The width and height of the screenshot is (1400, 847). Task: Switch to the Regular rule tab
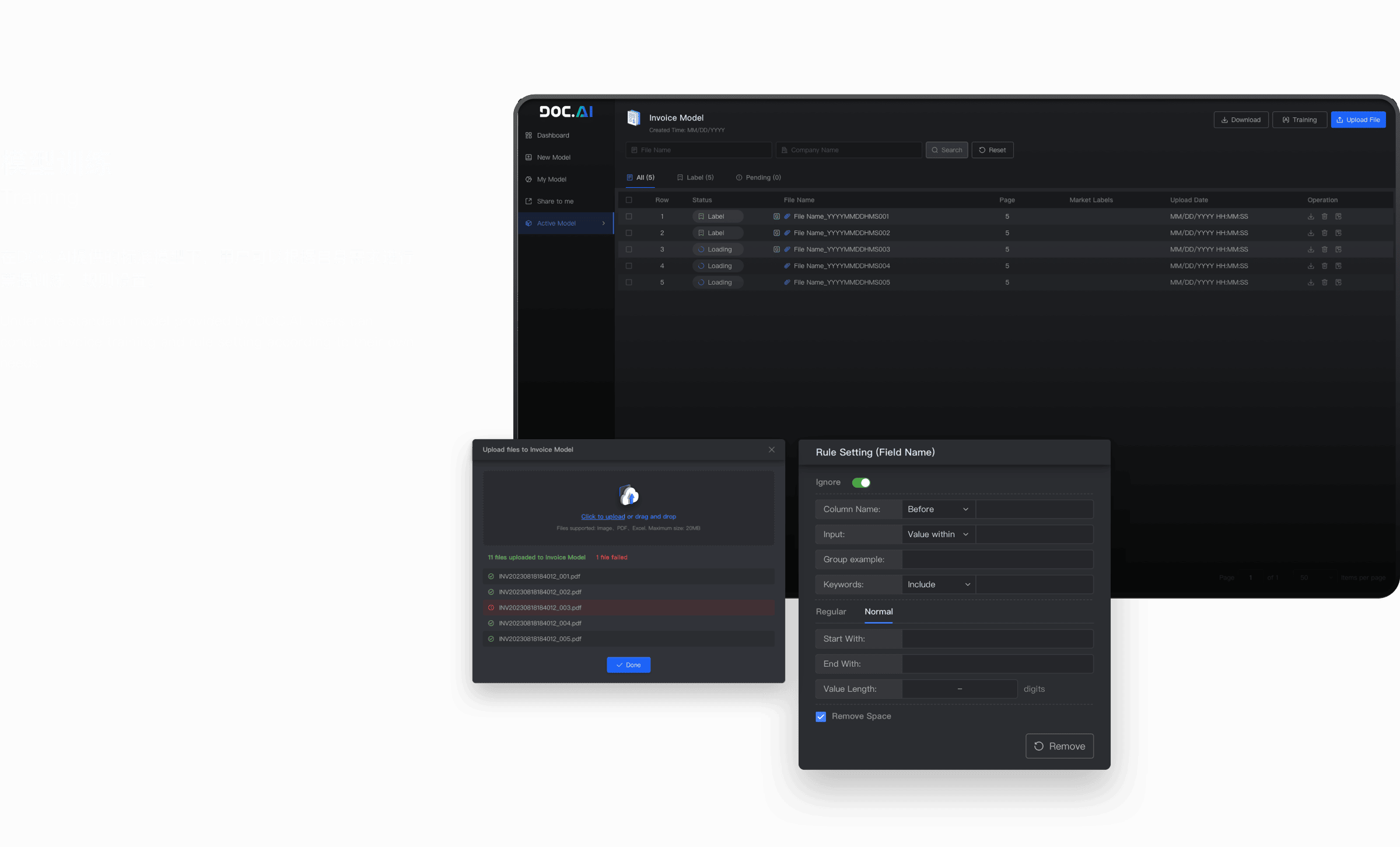coord(831,611)
